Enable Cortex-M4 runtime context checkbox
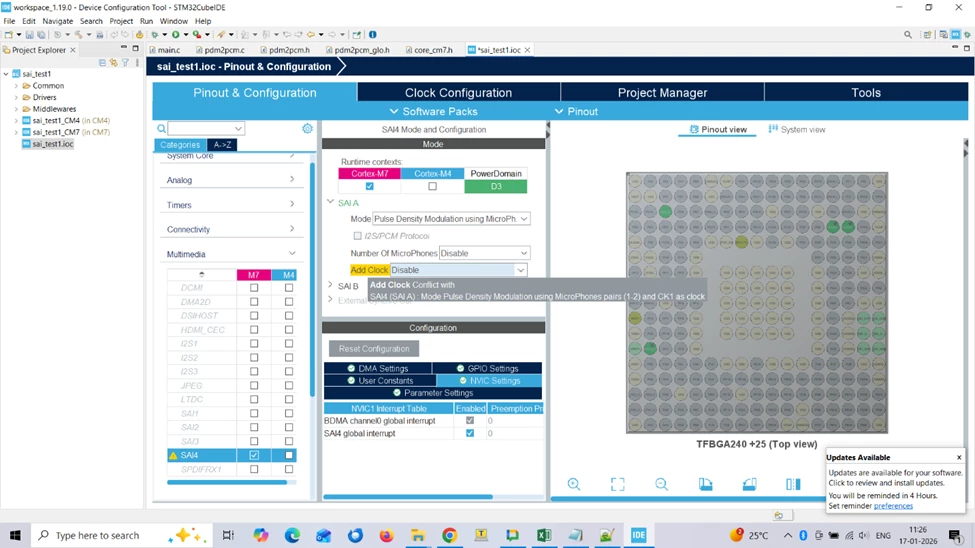Viewport: 975px width, 548px height. [x=433, y=186]
